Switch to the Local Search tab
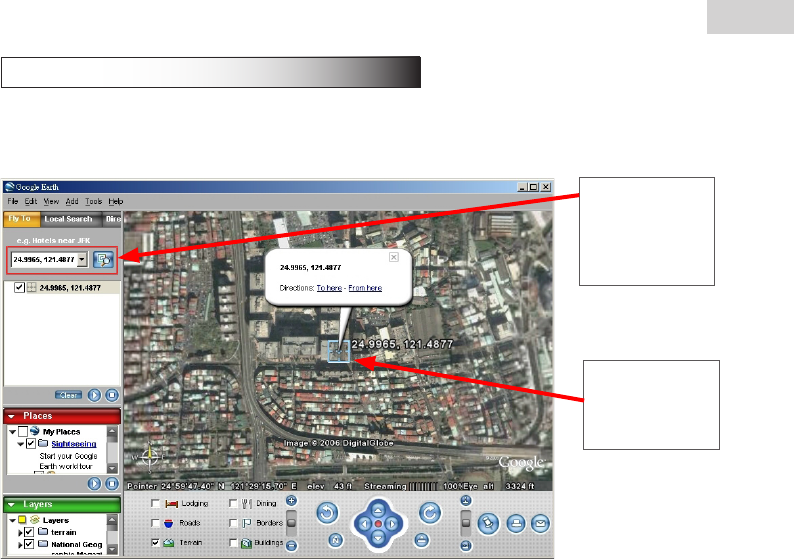Image resolution: width=794 pixels, height=559 pixels. click(x=68, y=219)
